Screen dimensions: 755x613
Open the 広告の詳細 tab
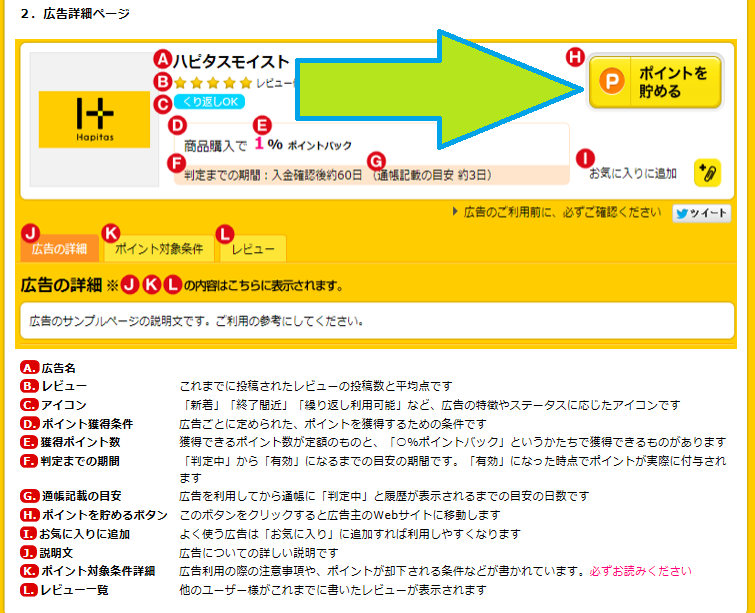coord(60,248)
